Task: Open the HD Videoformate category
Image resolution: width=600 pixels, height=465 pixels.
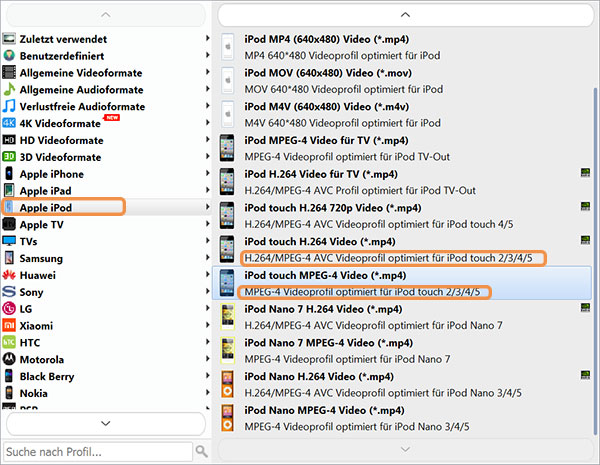Action: click(x=106, y=140)
